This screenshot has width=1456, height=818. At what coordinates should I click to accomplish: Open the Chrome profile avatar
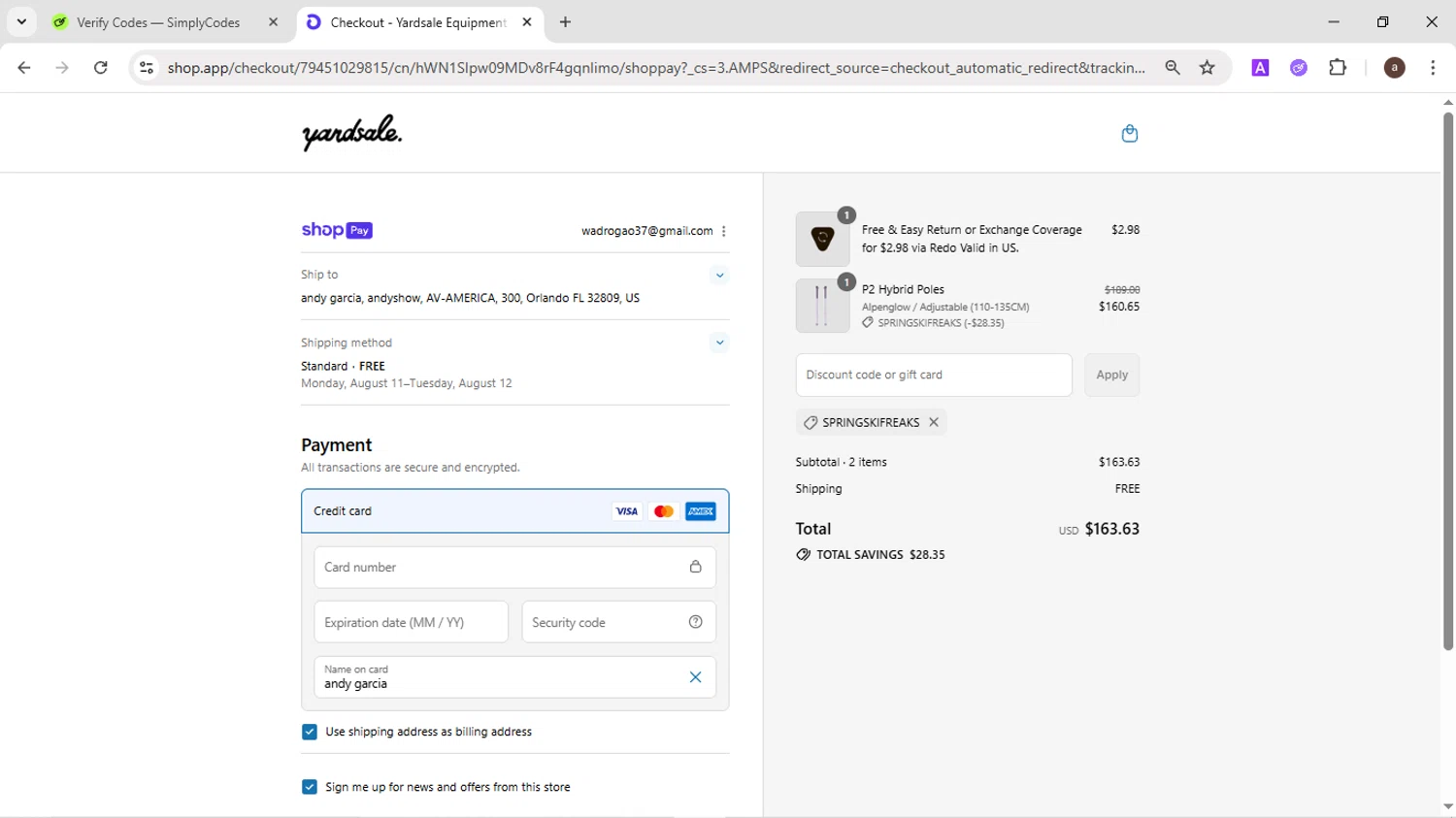1395,68
